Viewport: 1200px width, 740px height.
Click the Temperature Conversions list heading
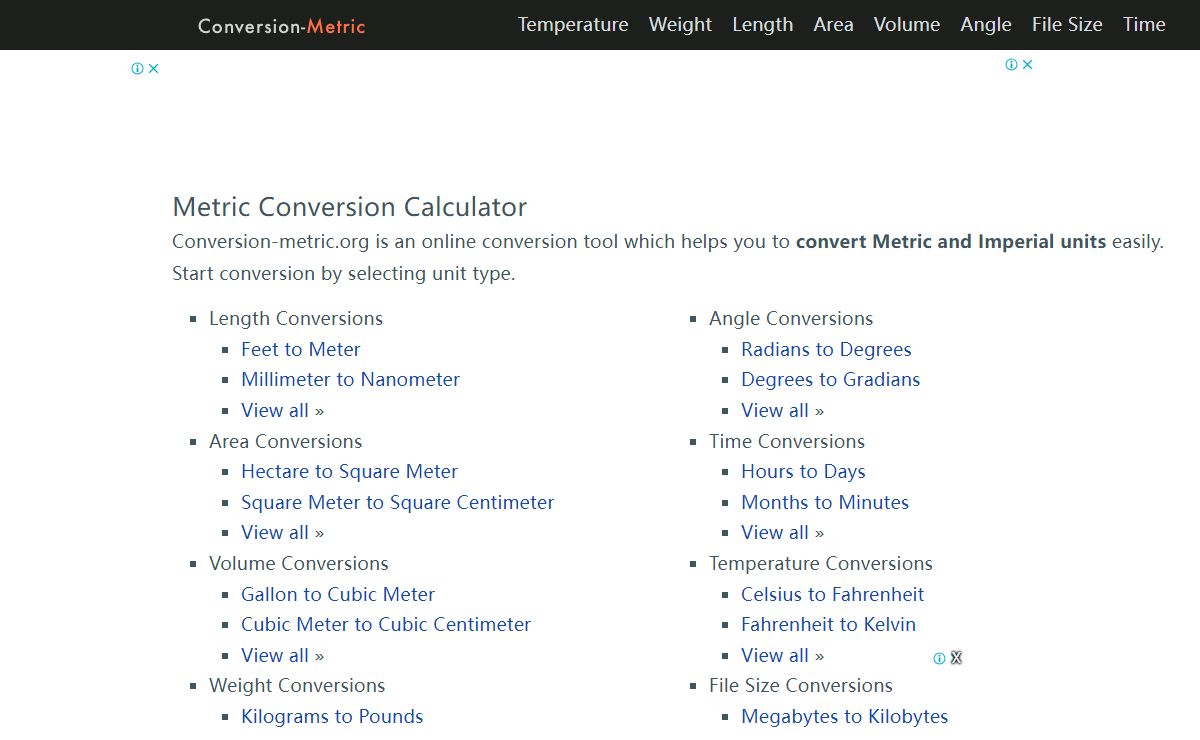(820, 563)
